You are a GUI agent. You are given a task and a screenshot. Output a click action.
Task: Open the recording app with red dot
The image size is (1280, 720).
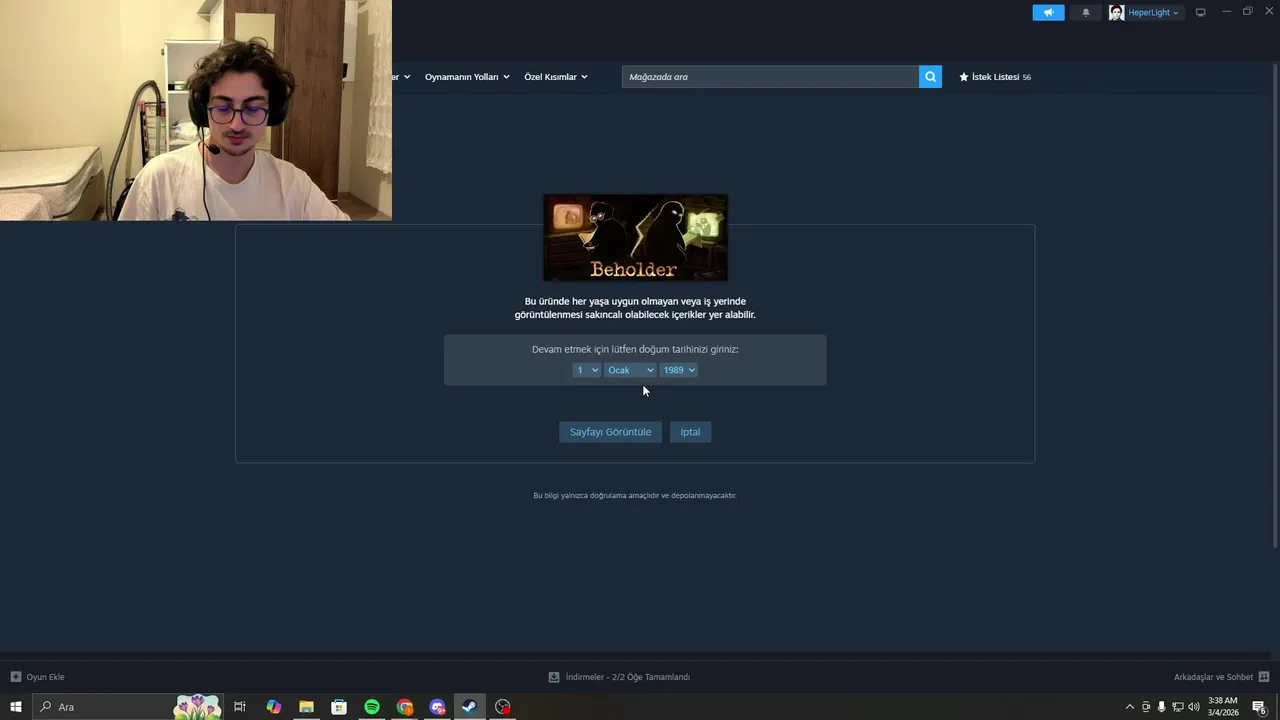click(x=503, y=707)
